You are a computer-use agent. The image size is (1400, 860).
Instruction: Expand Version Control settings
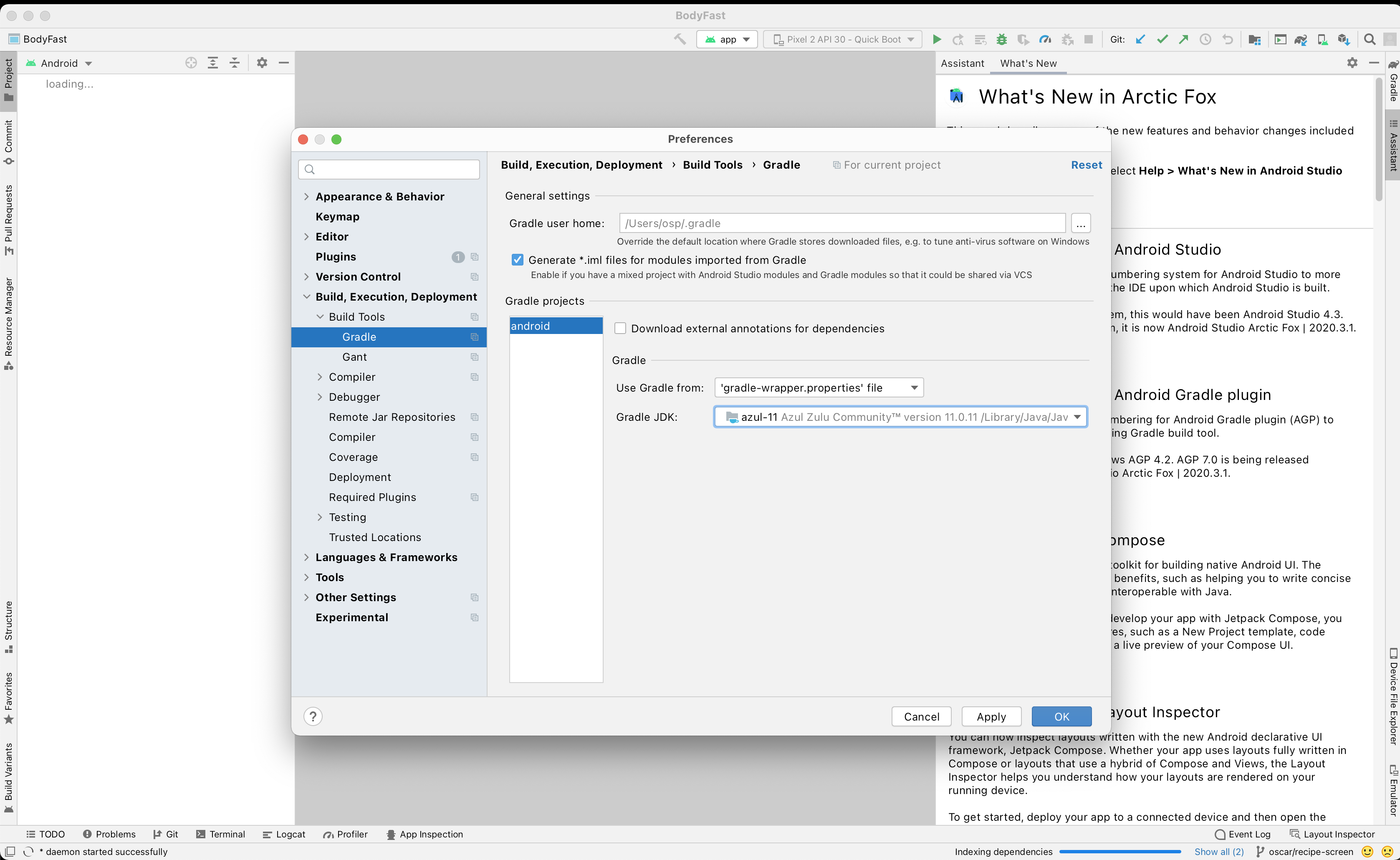(306, 276)
